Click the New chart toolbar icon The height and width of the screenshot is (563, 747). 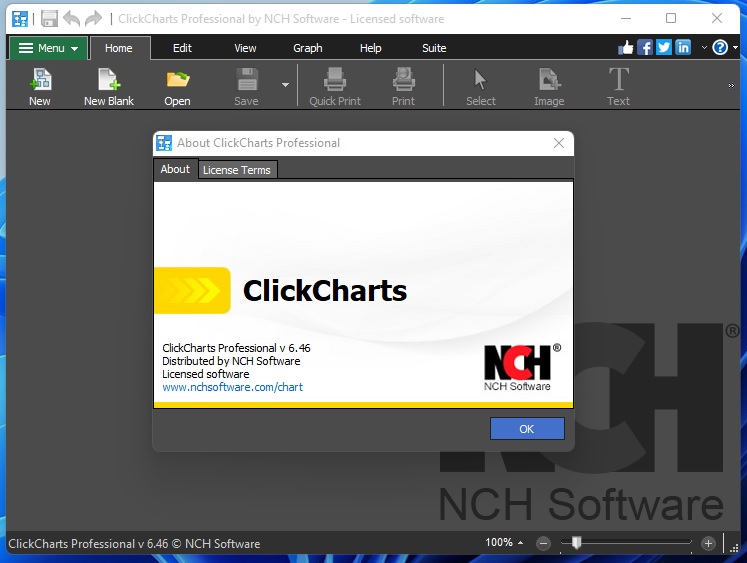click(x=40, y=87)
